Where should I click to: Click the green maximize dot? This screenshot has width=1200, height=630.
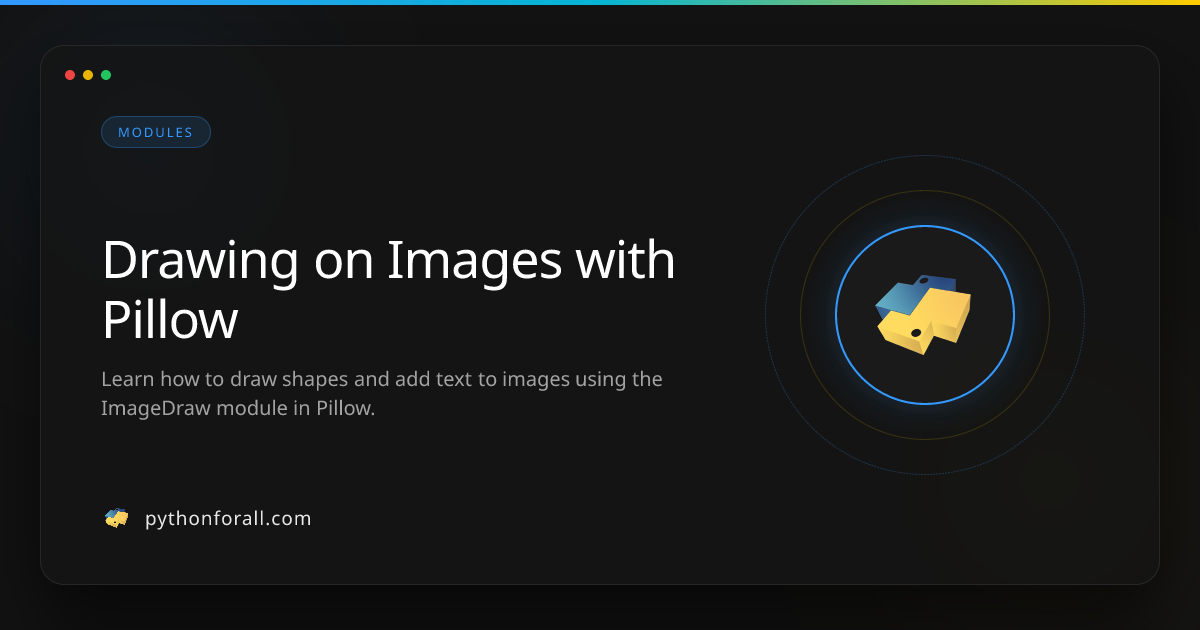(x=106, y=75)
